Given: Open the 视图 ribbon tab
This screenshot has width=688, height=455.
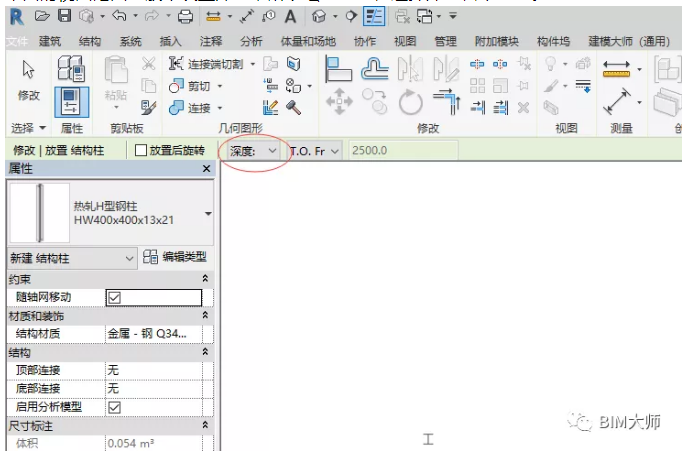Looking at the screenshot, I should [405, 42].
